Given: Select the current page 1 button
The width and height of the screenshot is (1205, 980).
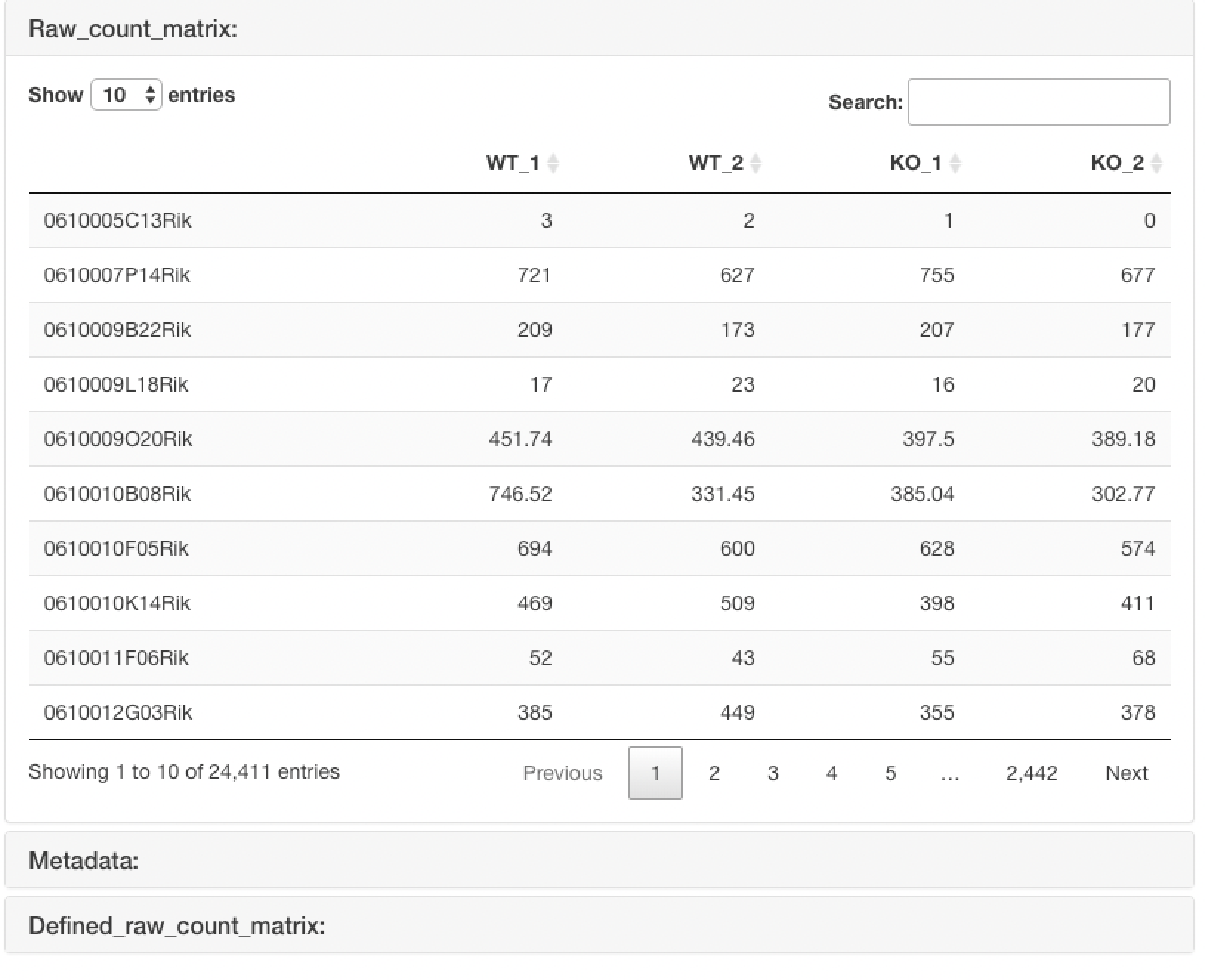Looking at the screenshot, I should (655, 773).
